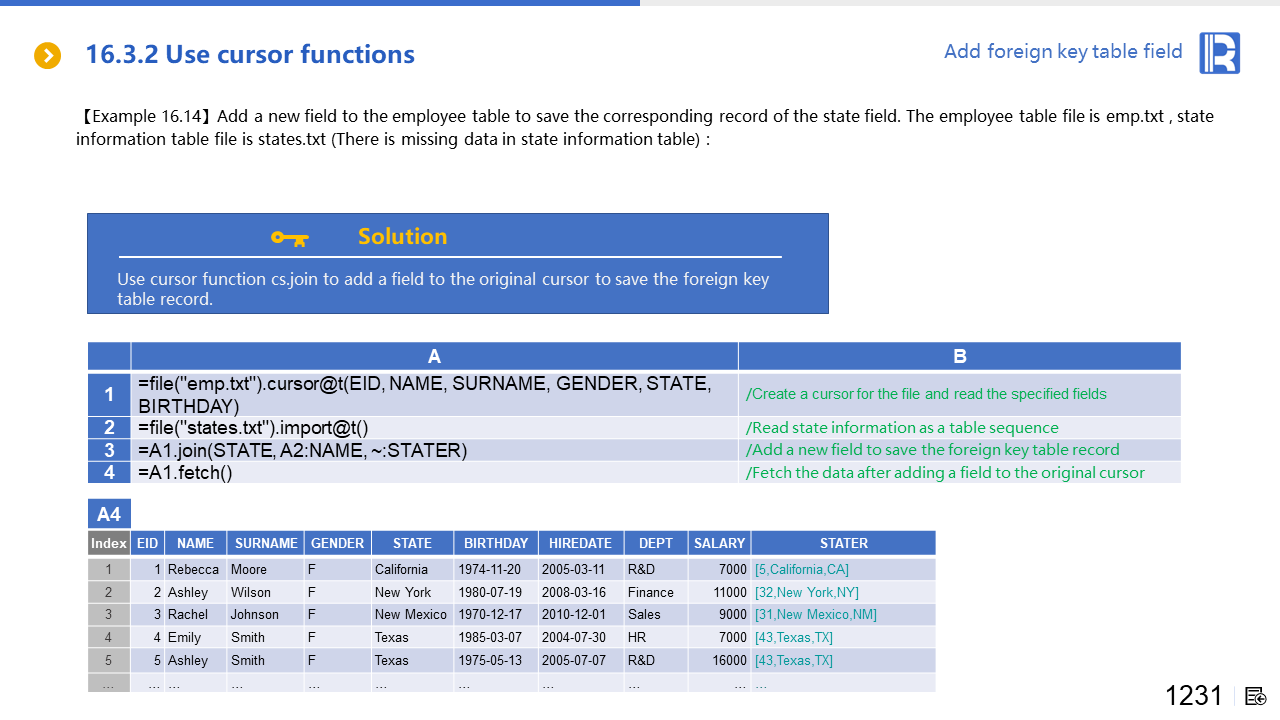The image size is (1280, 720).
Task: Click the yellow key icon in Solution box
Action: [290, 238]
